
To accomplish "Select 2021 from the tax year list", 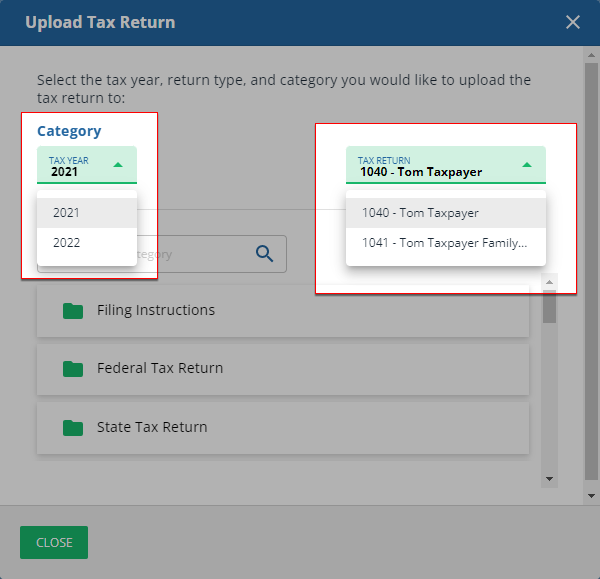I will (86, 213).
